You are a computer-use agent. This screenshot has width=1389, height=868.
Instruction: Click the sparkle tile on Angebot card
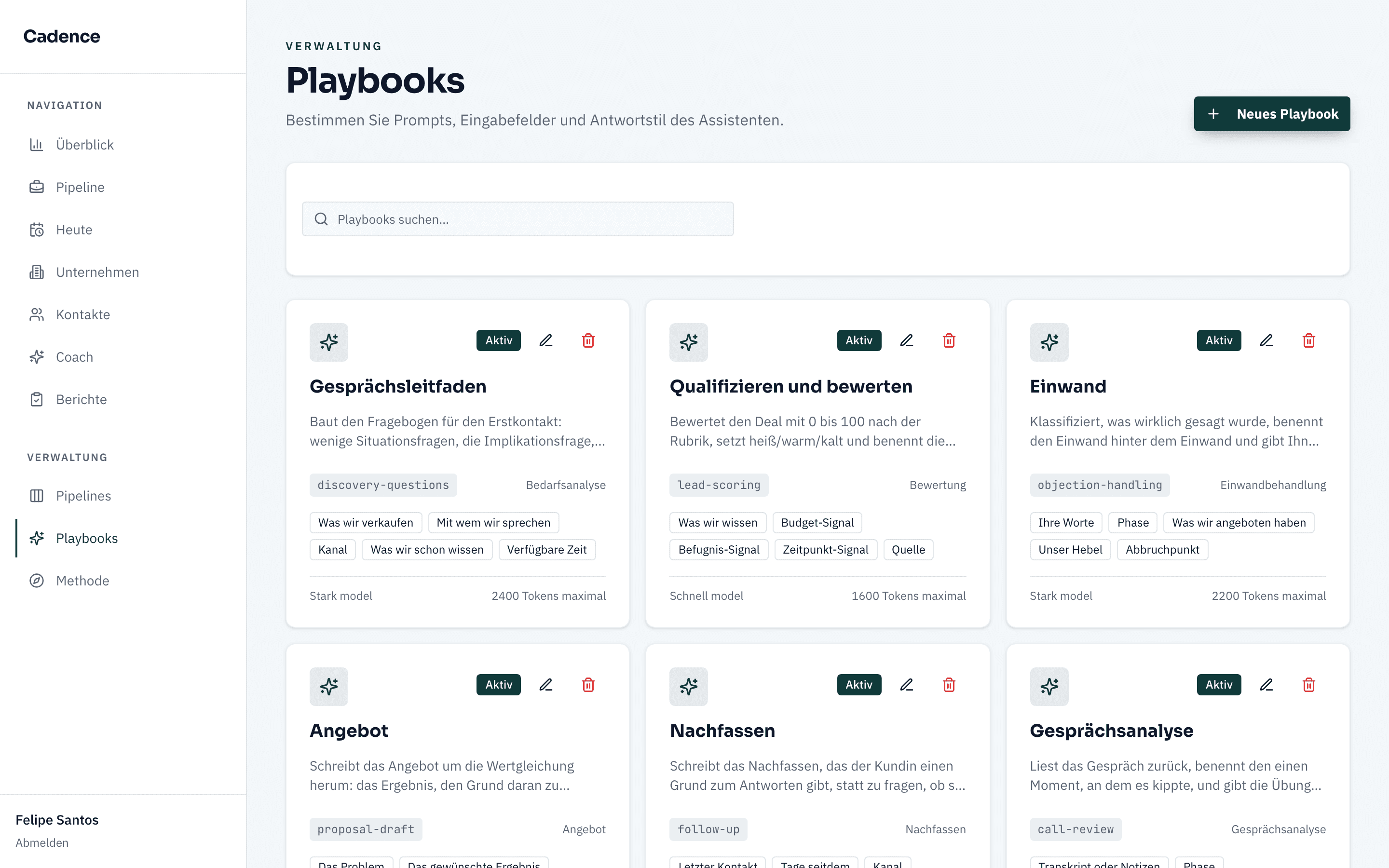click(329, 687)
